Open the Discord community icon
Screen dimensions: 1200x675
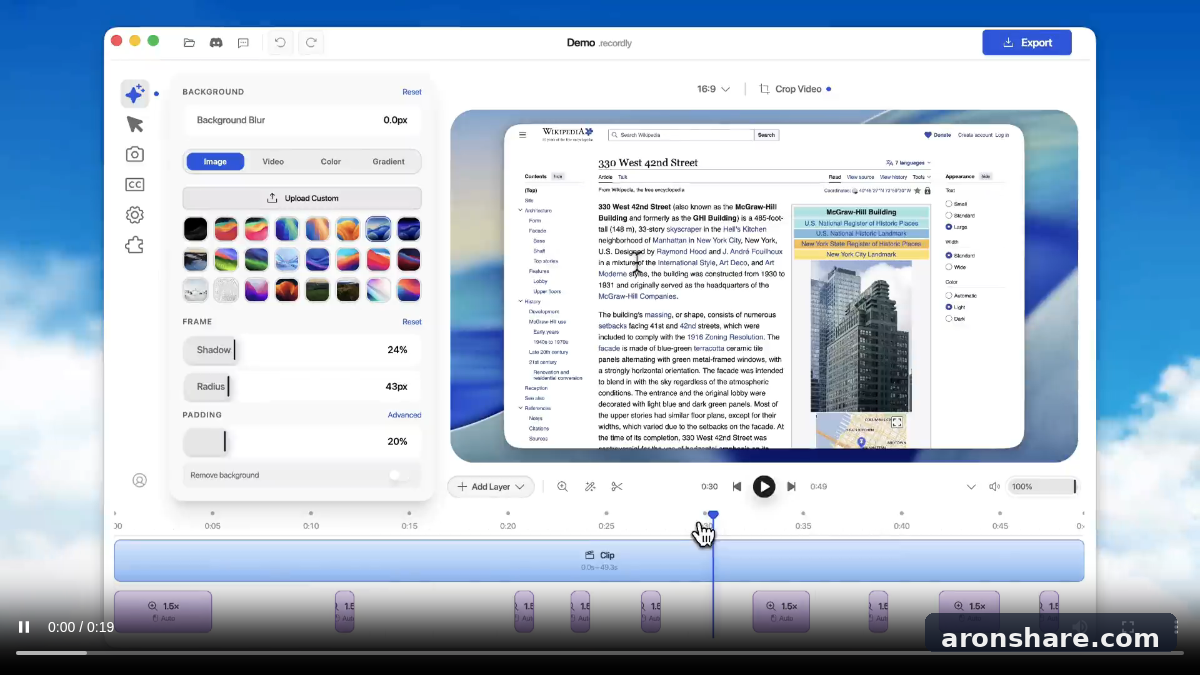coord(216,43)
